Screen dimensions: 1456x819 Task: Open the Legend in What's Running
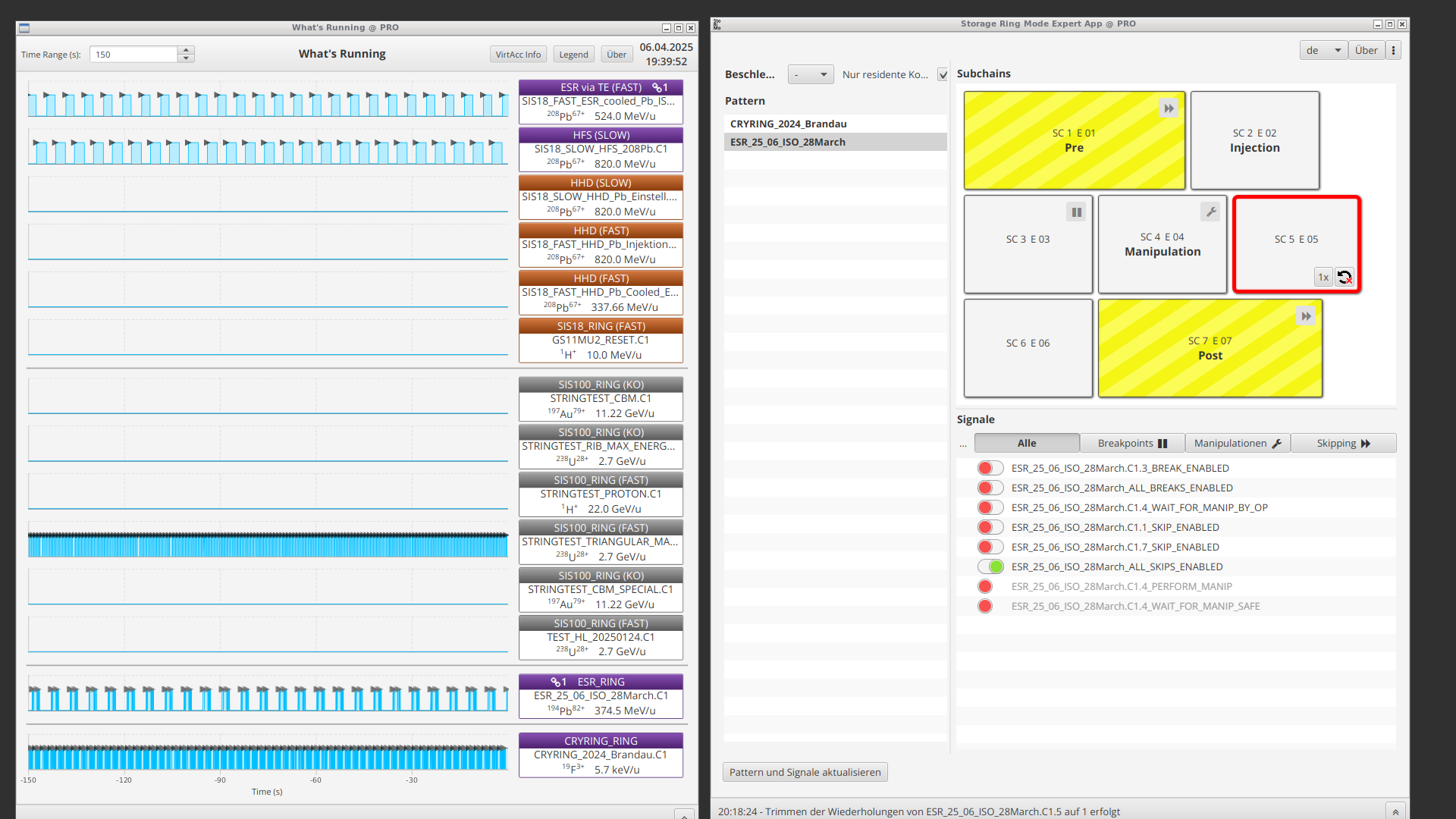click(573, 55)
